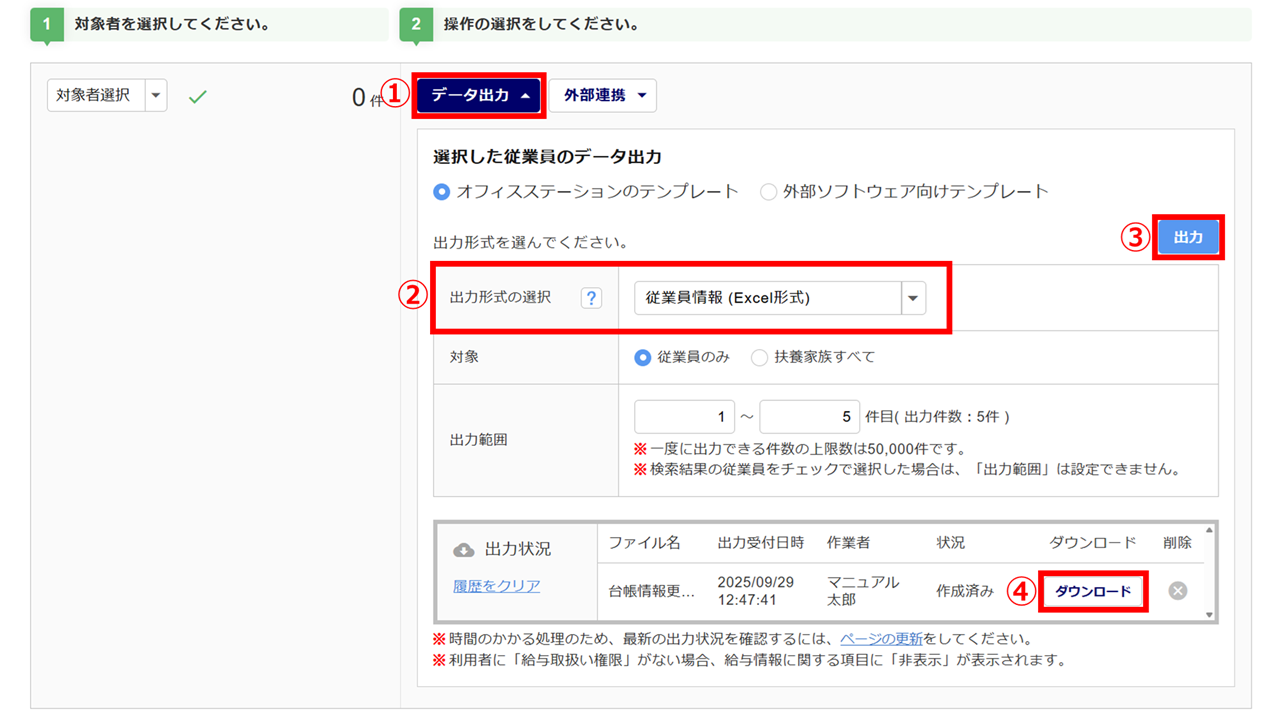Click the output range end field

click(809, 417)
